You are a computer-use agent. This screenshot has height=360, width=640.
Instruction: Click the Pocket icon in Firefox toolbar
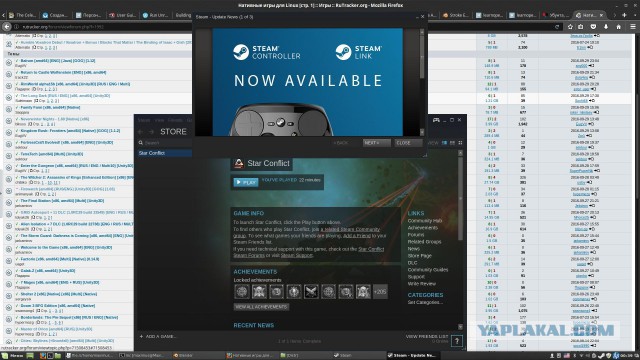coord(593,27)
